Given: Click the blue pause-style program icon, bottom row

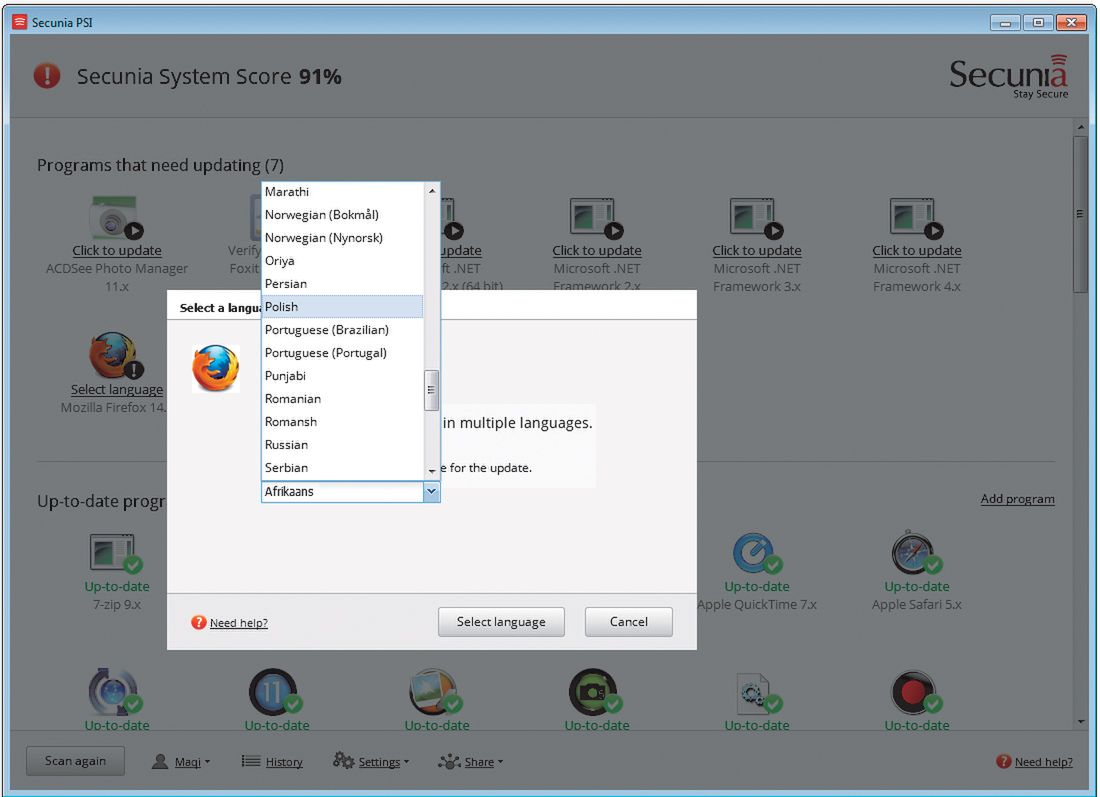Looking at the screenshot, I should coord(275,692).
